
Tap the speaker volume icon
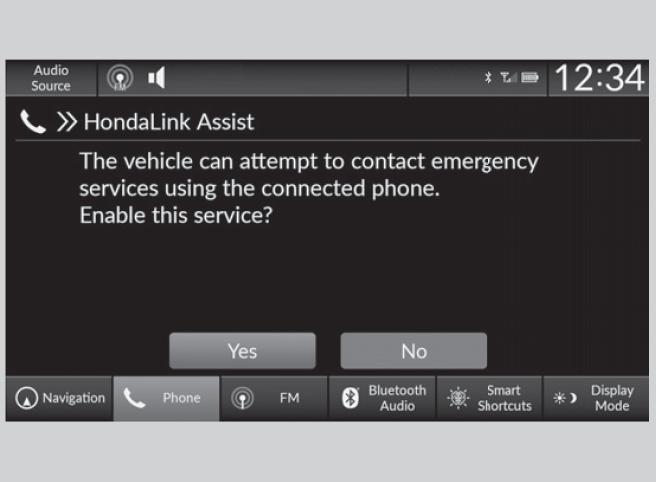click(x=157, y=78)
